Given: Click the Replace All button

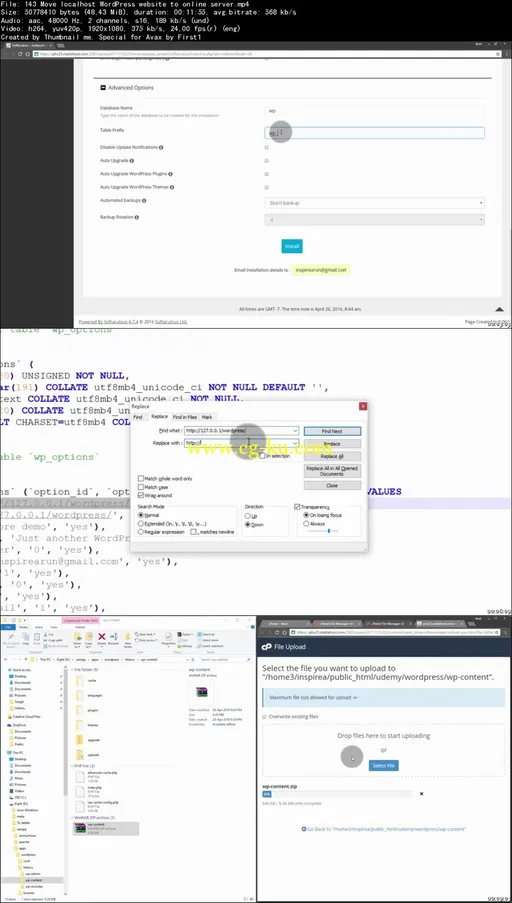Looking at the screenshot, I should click(332, 456).
